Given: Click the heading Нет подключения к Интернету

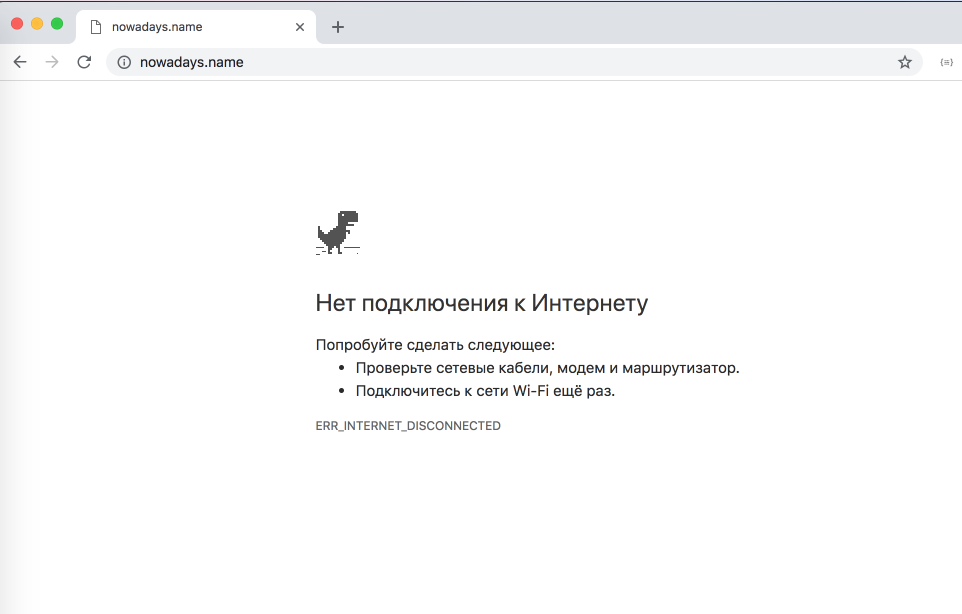Looking at the screenshot, I should pos(482,302).
